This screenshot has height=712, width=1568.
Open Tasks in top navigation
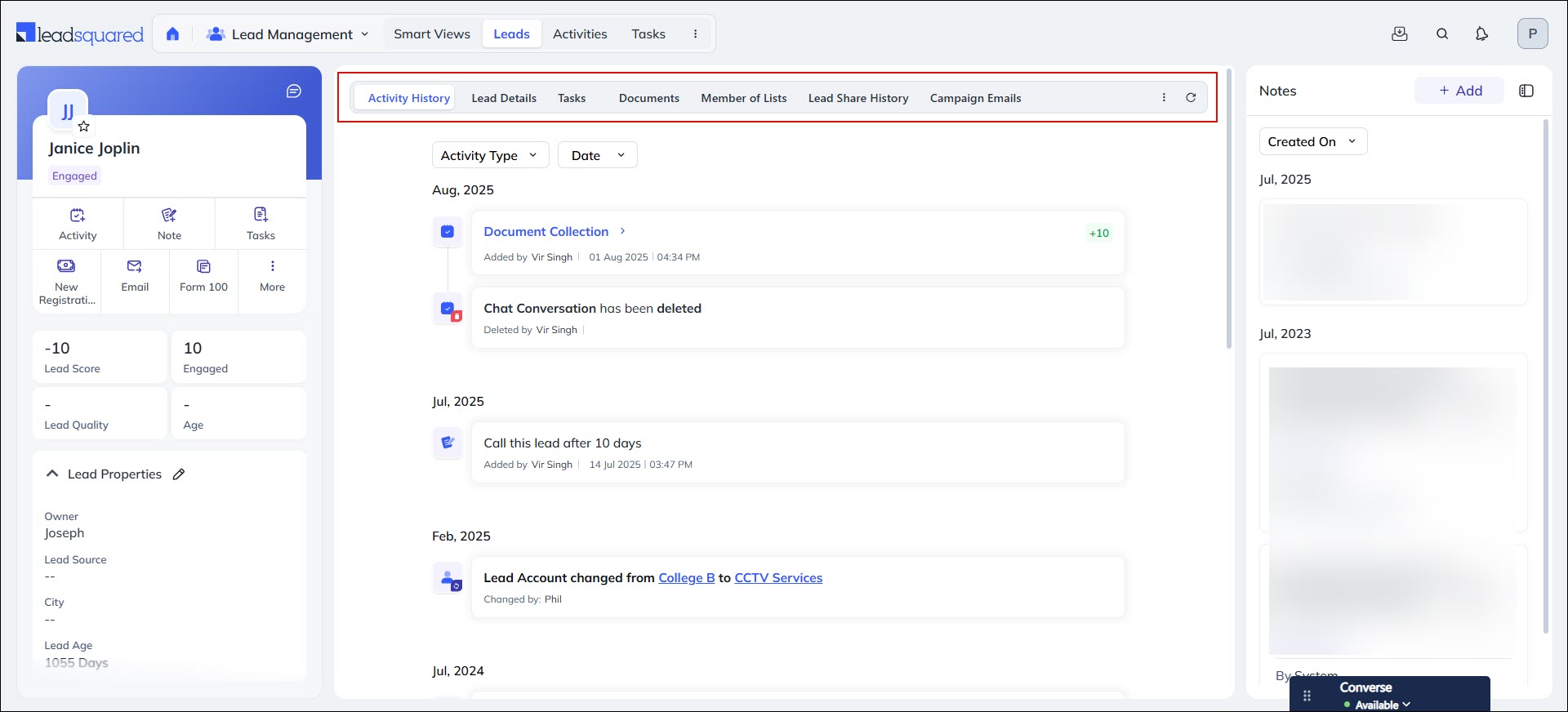point(648,34)
